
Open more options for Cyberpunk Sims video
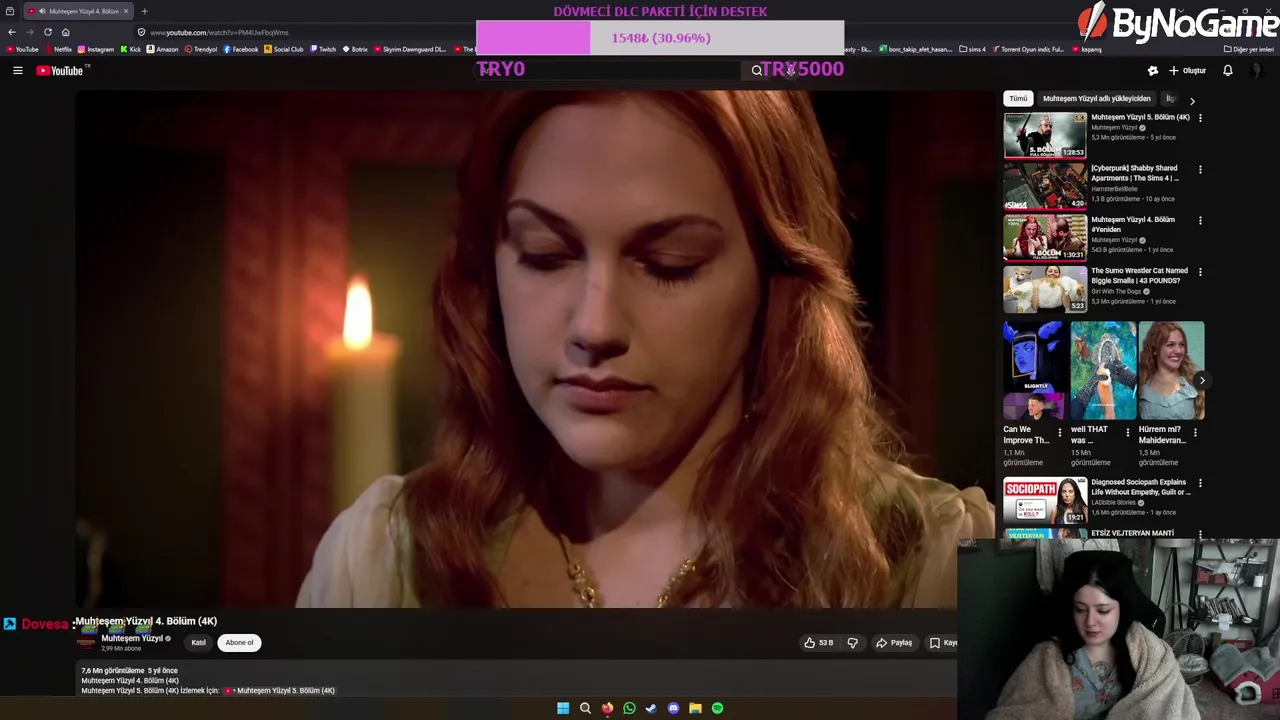1200,169
